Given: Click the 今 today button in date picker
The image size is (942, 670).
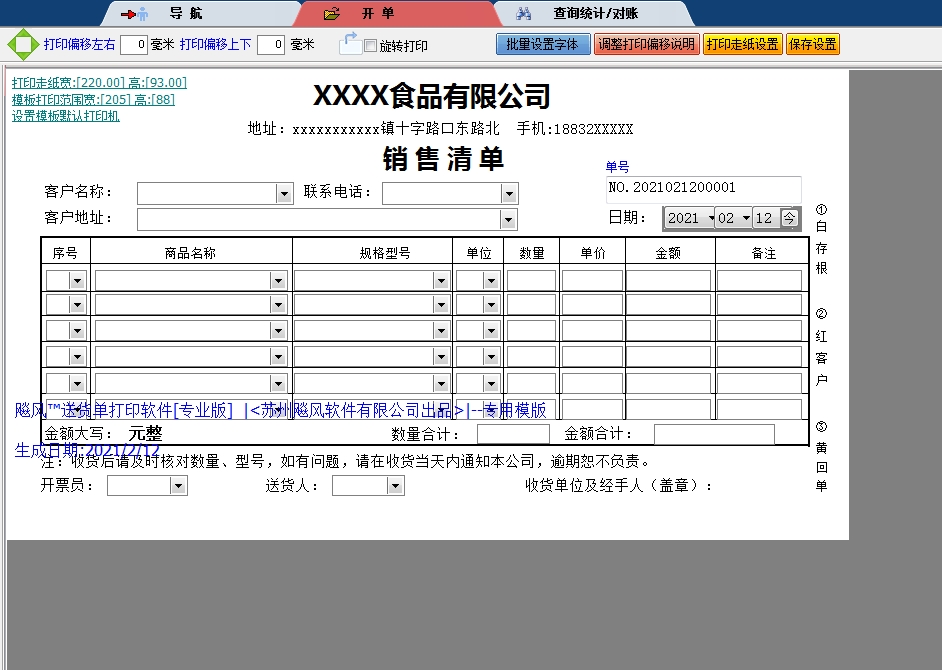Looking at the screenshot, I should click(789, 218).
